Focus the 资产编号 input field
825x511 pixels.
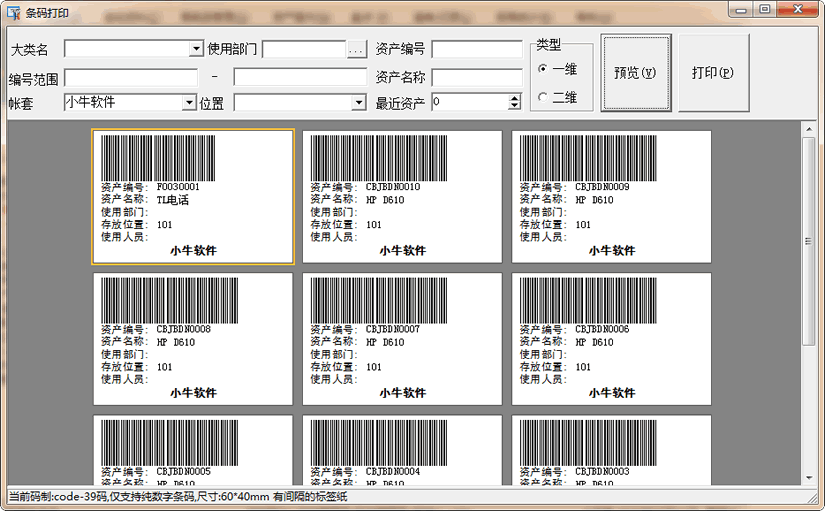pos(477,49)
